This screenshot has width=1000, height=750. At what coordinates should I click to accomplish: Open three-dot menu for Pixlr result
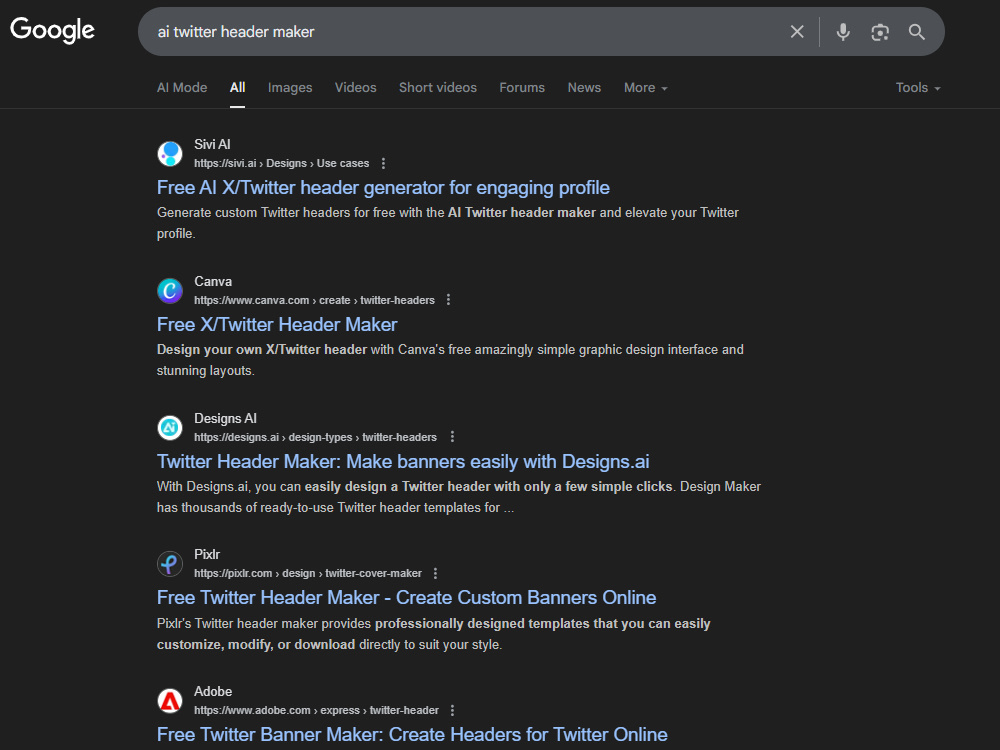tap(436, 573)
